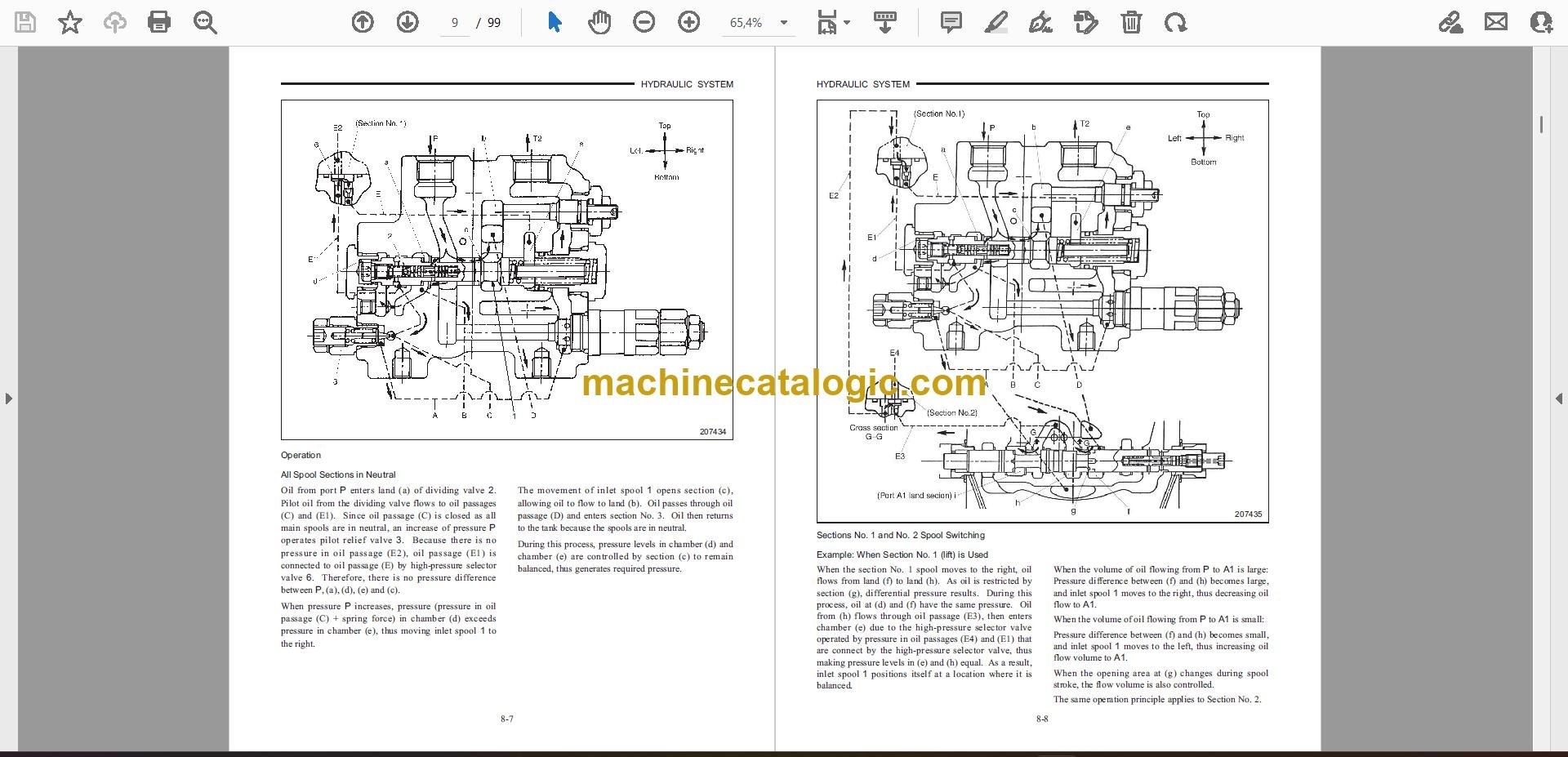Delete with the trash can icon

(1131, 22)
